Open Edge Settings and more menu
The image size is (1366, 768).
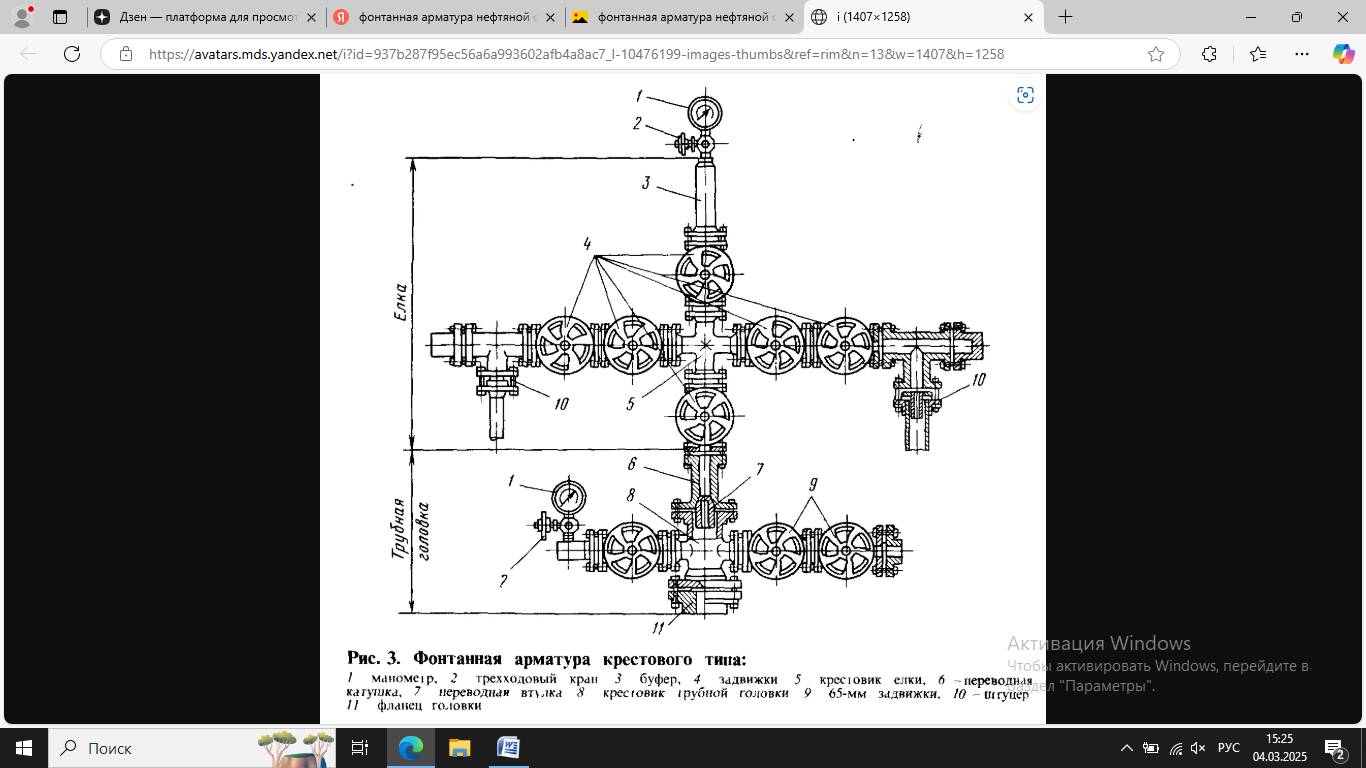[1301, 54]
